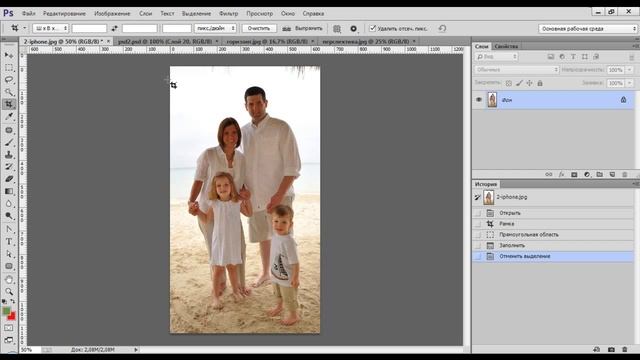640x360 pixels.
Task: Create a new layer group
Action: tap(599, 175)
